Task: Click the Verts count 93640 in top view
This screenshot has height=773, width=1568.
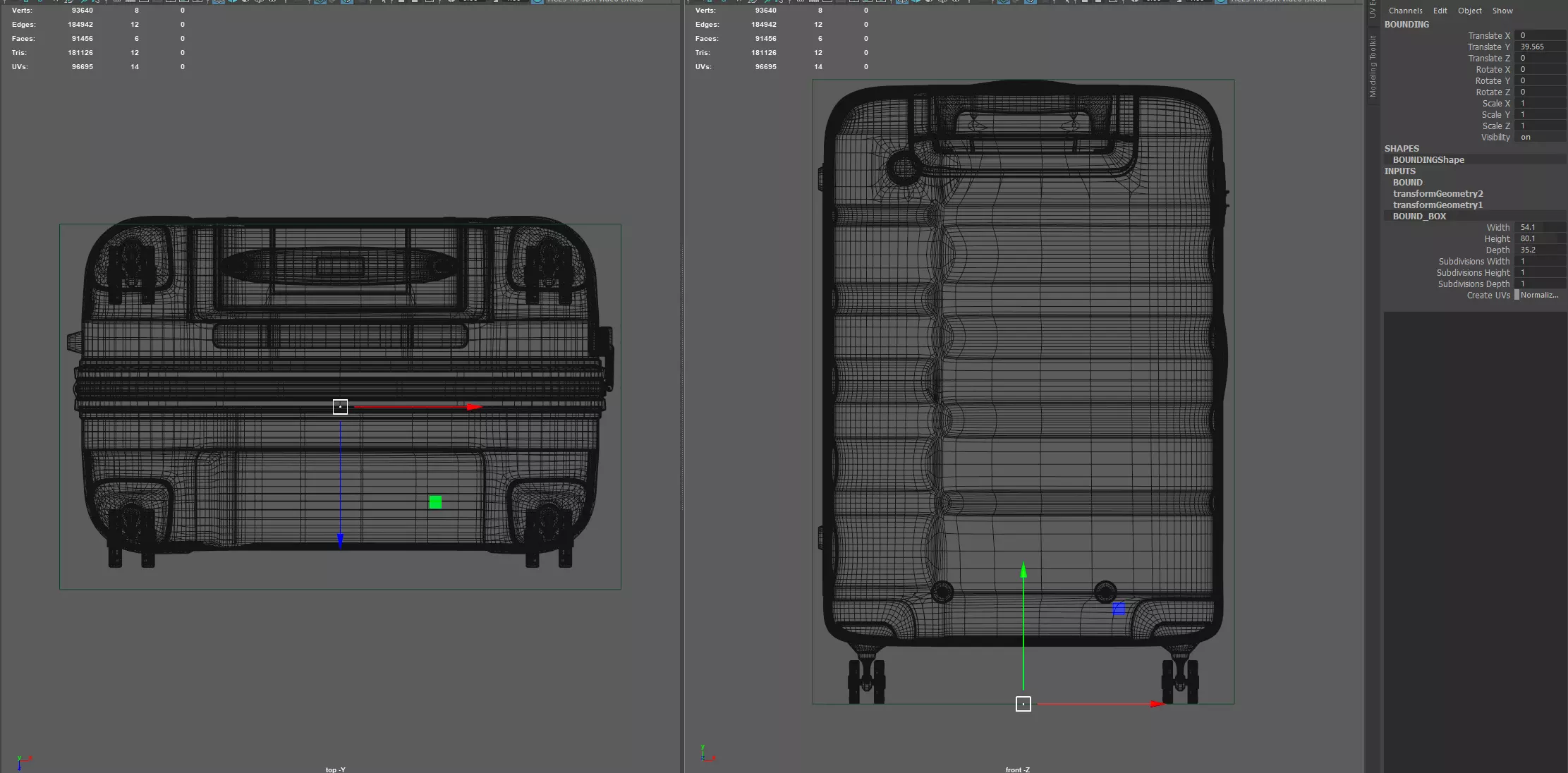Action: (83, 11)
